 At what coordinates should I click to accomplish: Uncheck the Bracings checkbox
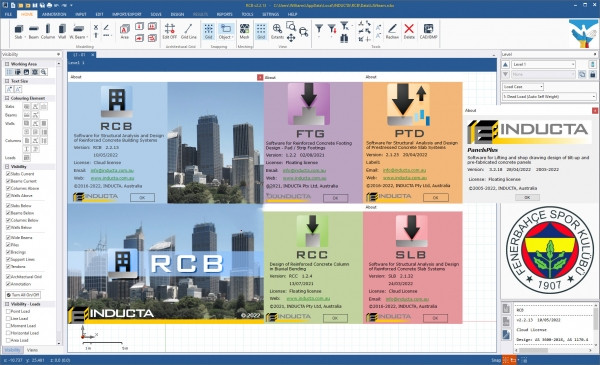point(8,252)
